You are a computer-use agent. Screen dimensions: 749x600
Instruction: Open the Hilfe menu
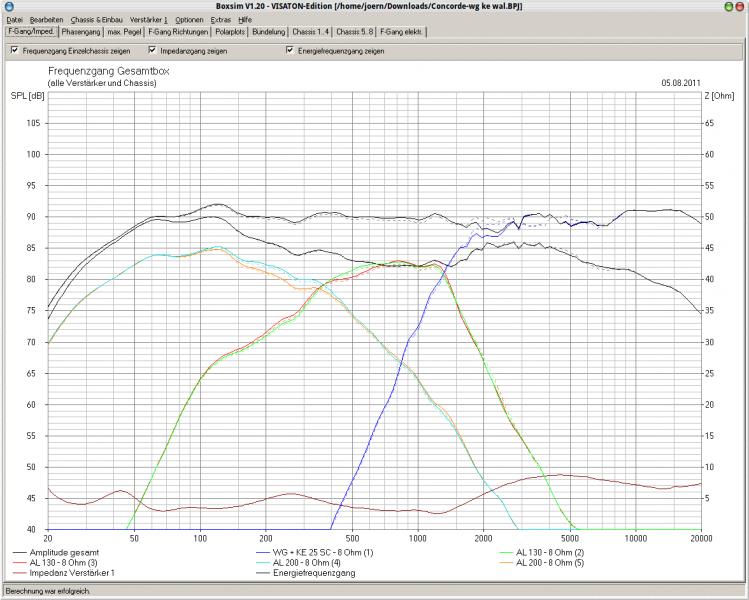click(246, 19)
